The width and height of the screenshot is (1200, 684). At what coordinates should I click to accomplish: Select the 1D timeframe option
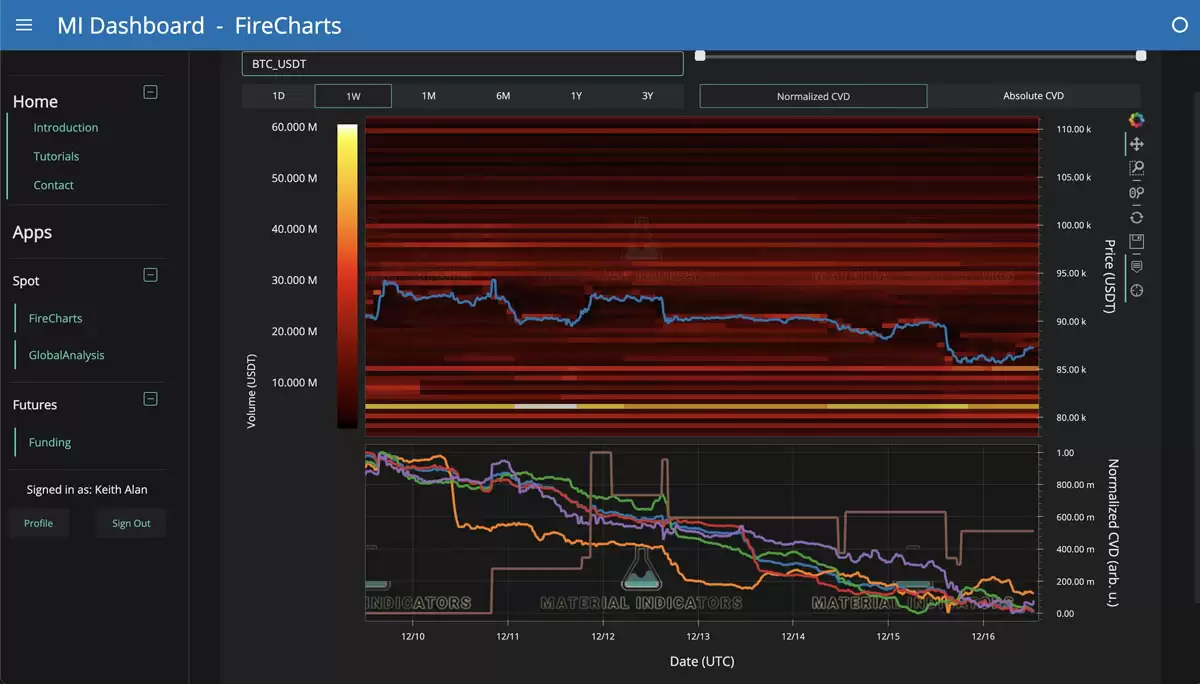[x=278, y=95]
